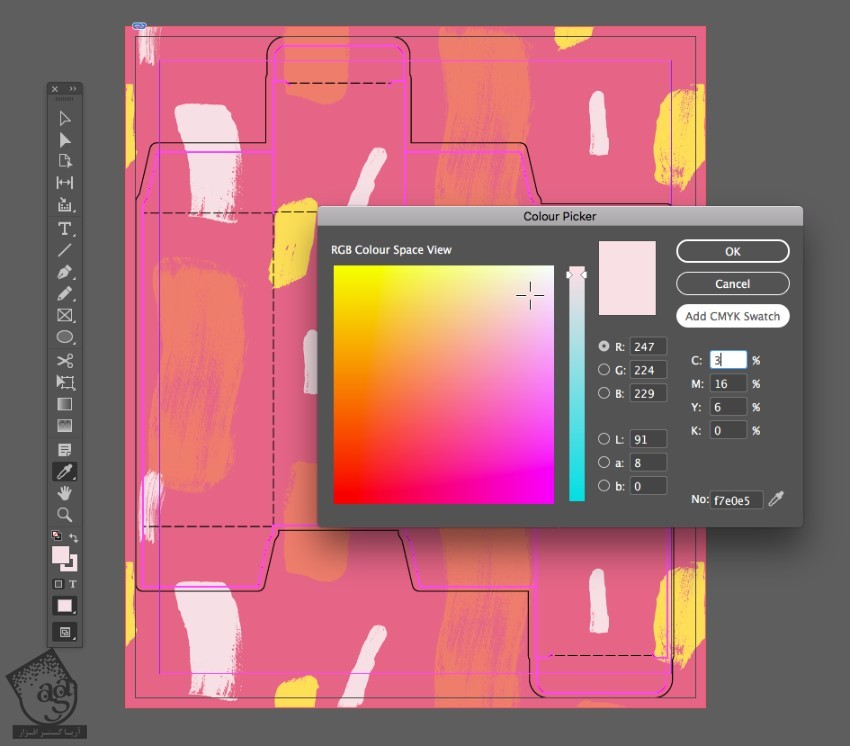
Task: Select the Eyedropper tool in the toolbar
Action: (65, 472)
